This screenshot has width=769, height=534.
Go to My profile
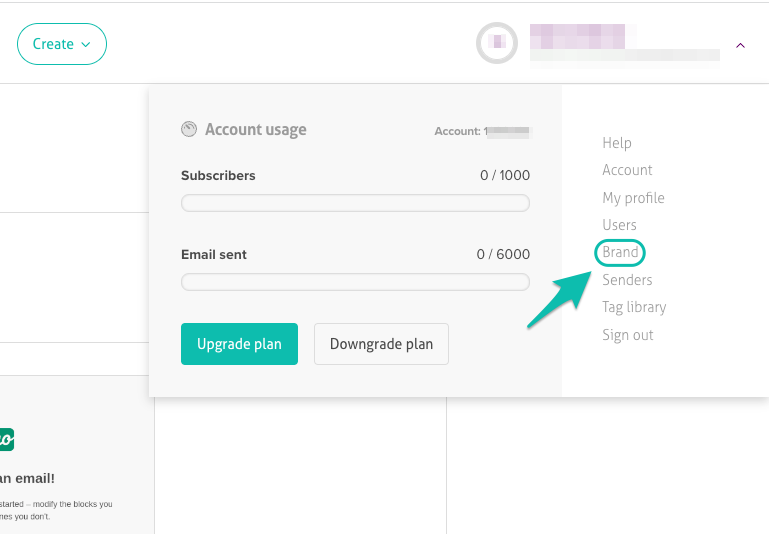pos(633,198)
